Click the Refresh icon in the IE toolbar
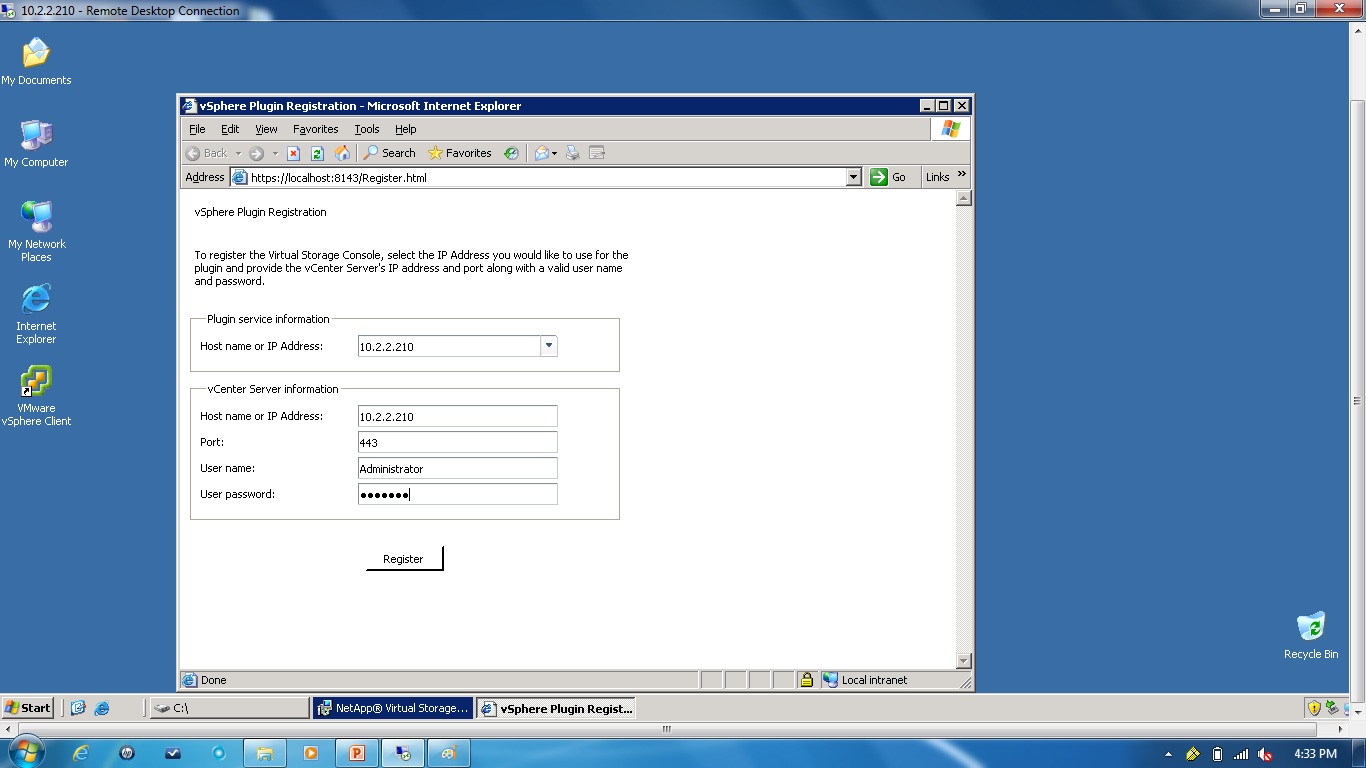Image resolution: width=1366 pixels, height=768 pixels. pyautogui.click(x=317, y=153)
